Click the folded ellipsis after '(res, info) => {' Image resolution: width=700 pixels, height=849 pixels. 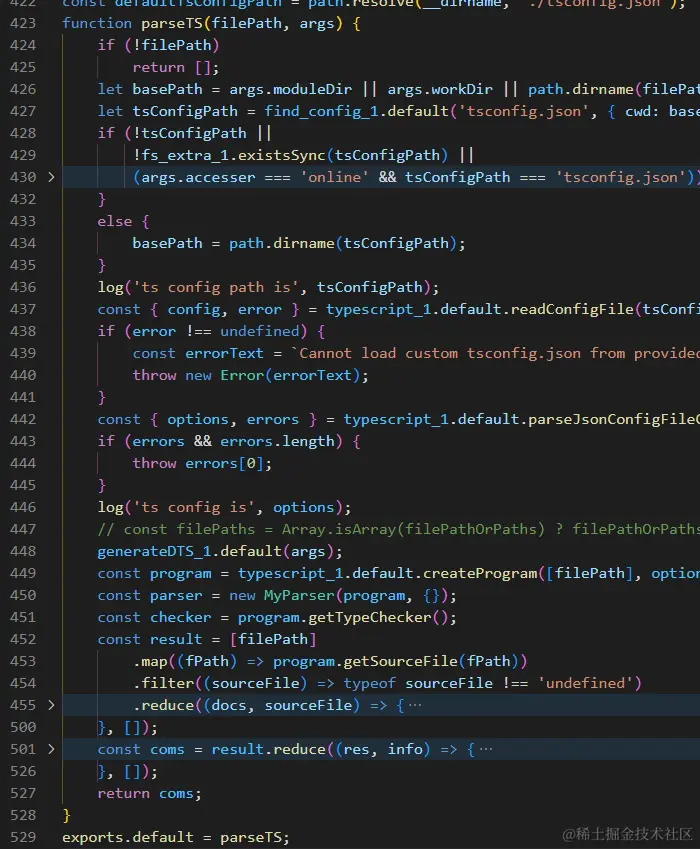click(x=486, y=749)
